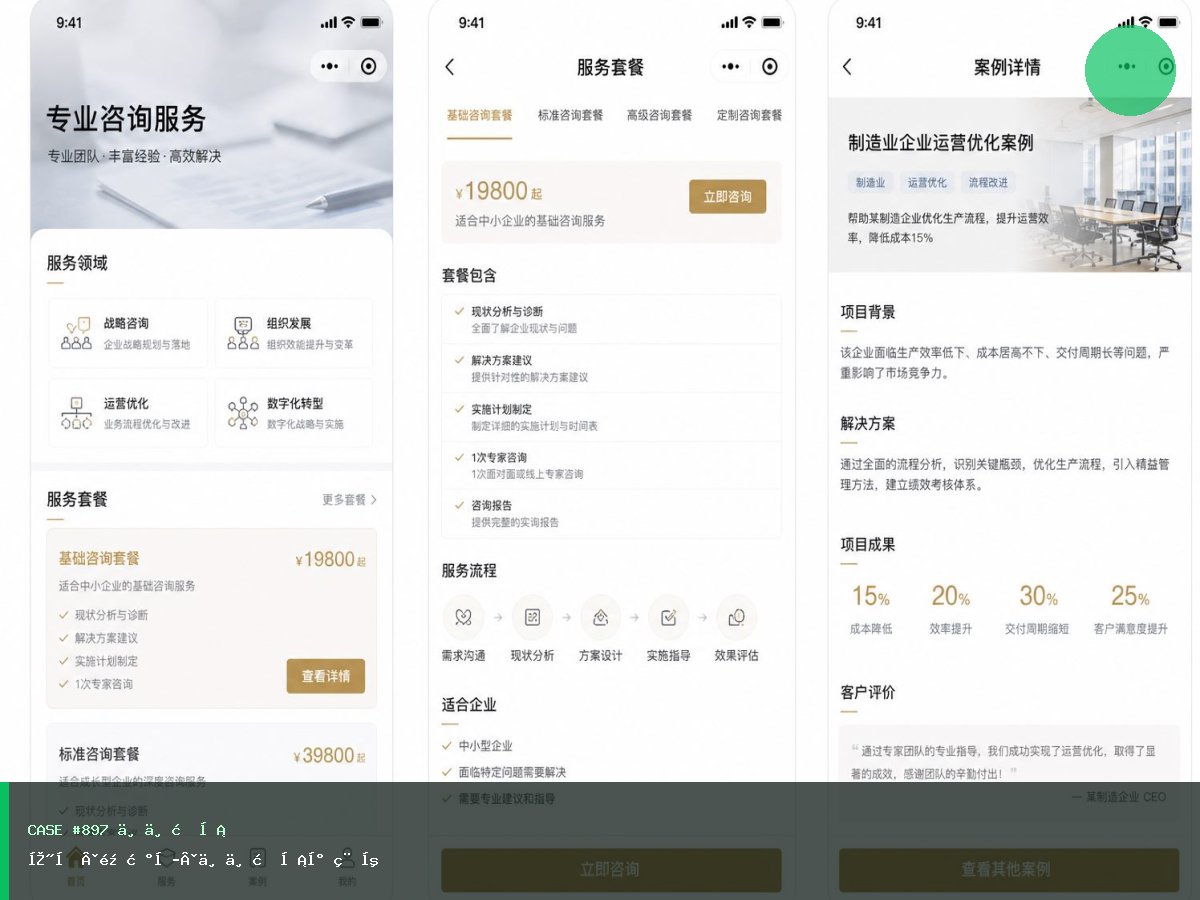Tap the 查看详情 button in the 基础咨询套餐 card
1200x900 pixels.
[326, 676]
